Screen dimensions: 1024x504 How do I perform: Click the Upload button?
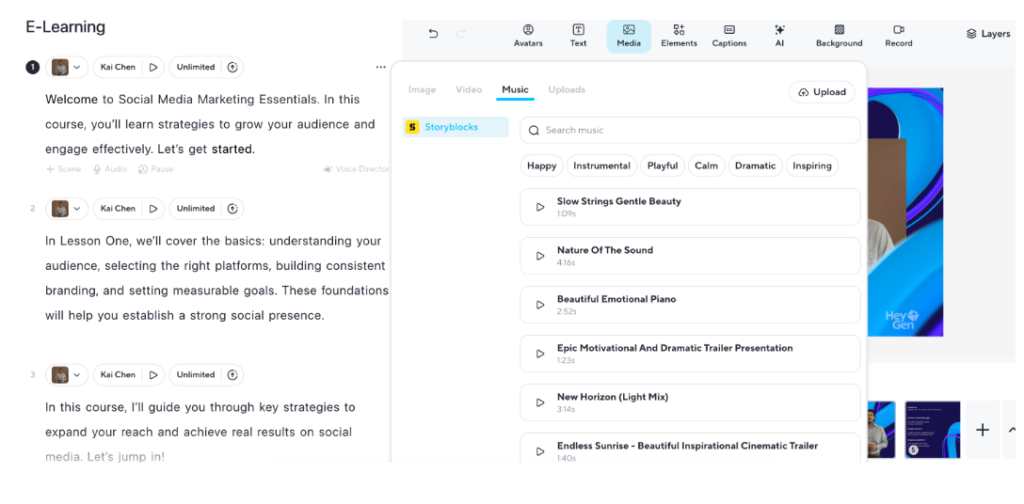pos(822,92)
